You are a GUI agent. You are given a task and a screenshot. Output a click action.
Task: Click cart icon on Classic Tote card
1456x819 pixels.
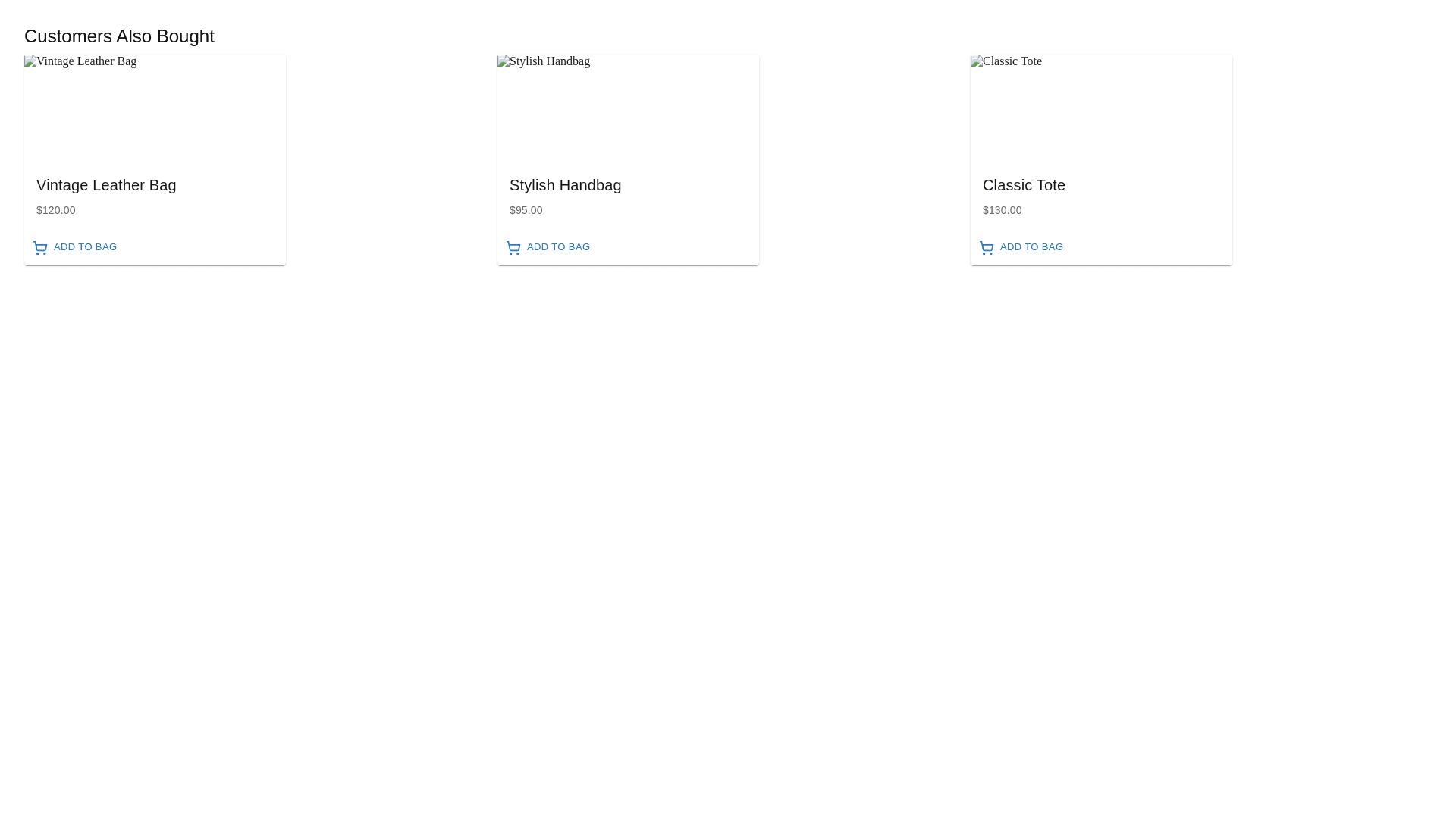coord(987,248)
